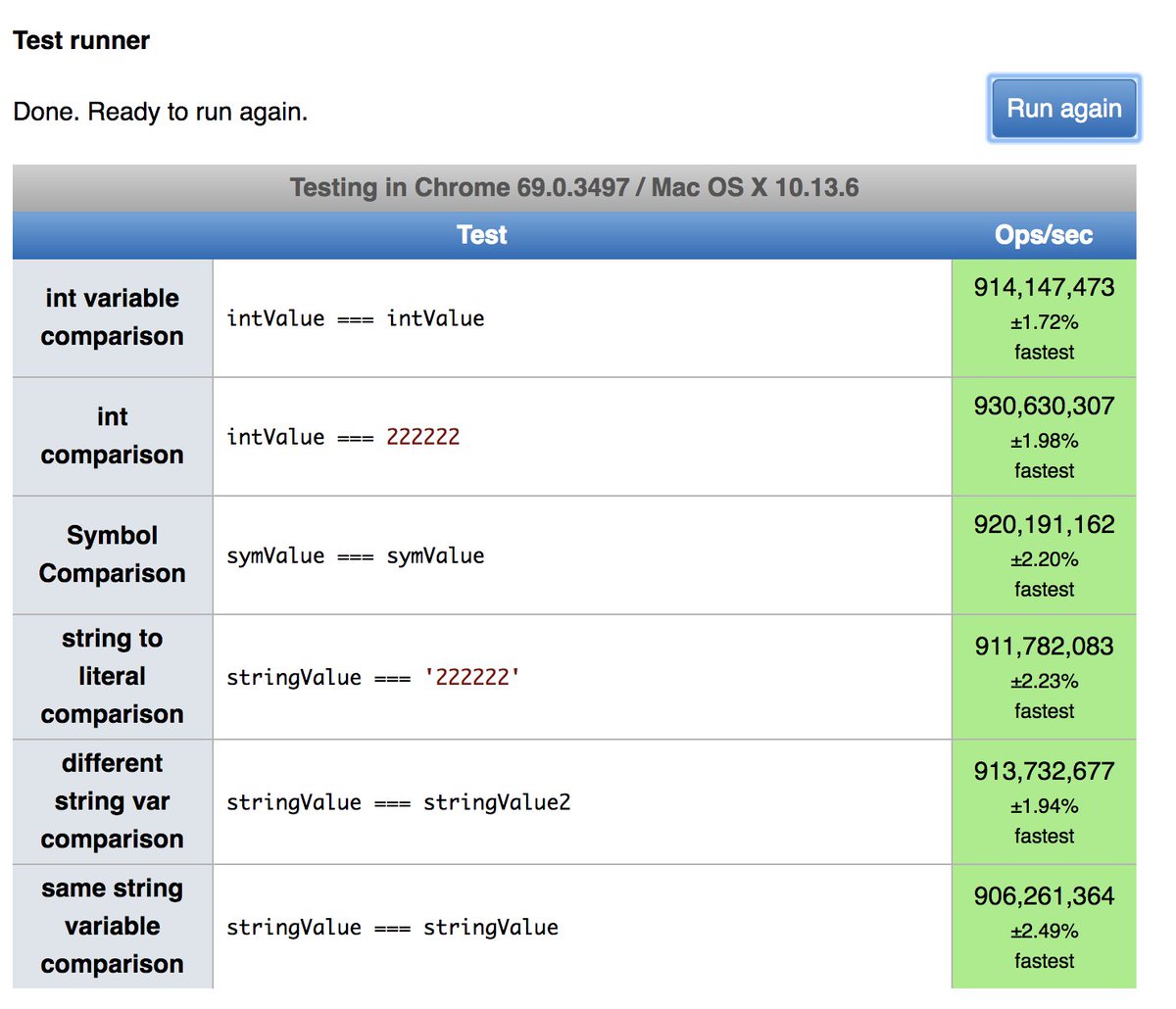Click the 920,191,162 ops/sec result
The image size is (1176, 1009).
pos(1044,524)
